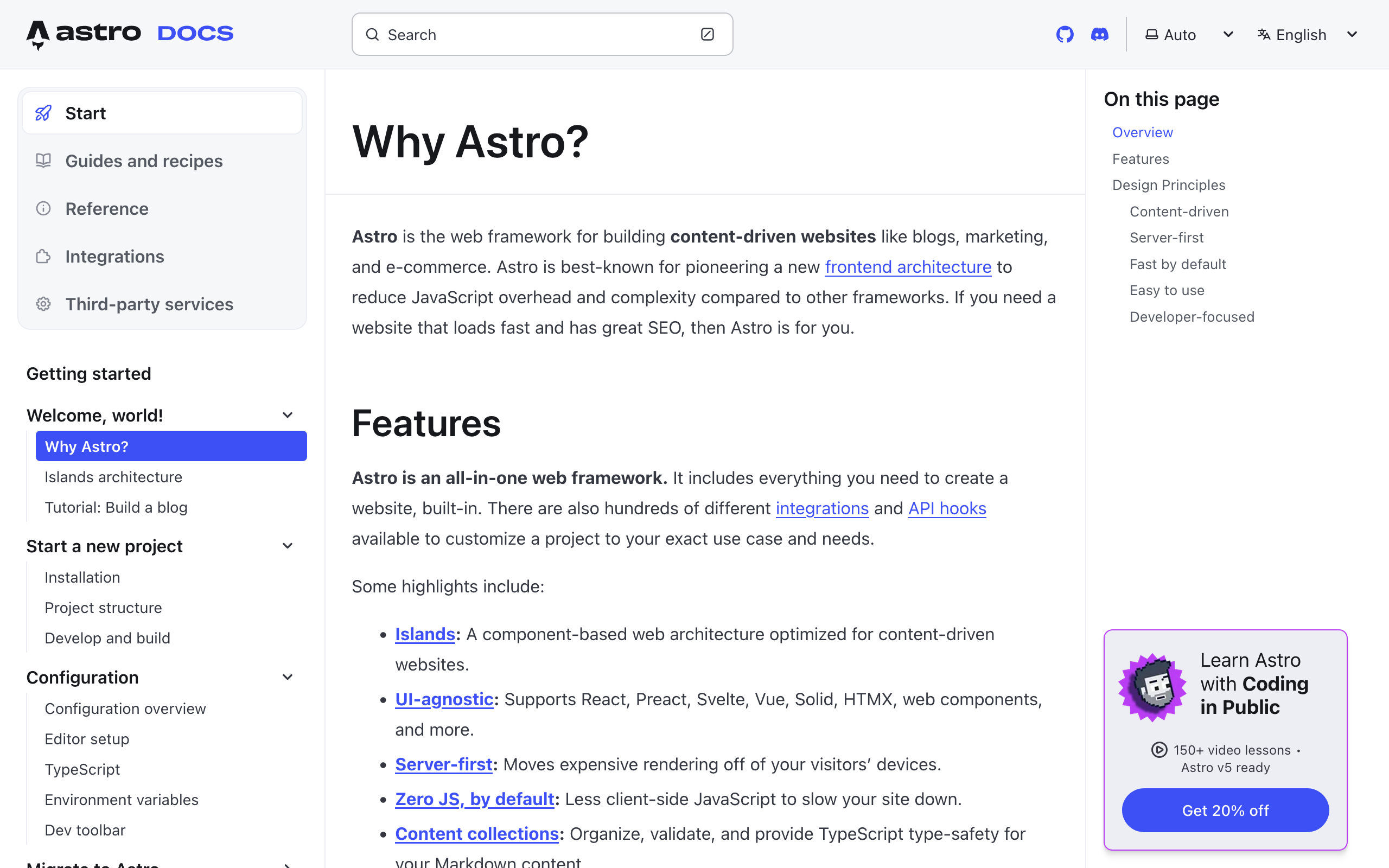Image resolution: width=1389 pixels, height=868 pixels.
Task: Open the TypeScript page
Action: pyautogui.click(x=82, y=769)
